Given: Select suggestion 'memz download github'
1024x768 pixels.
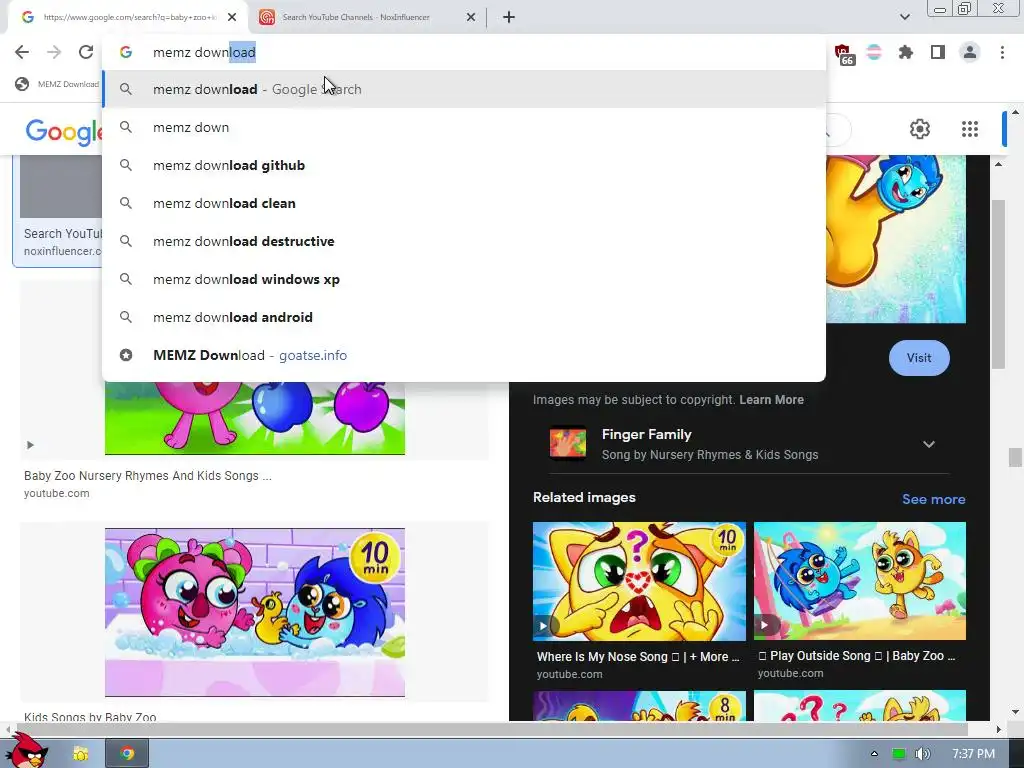Looking at the screenshot, I should tap(464, 165).
